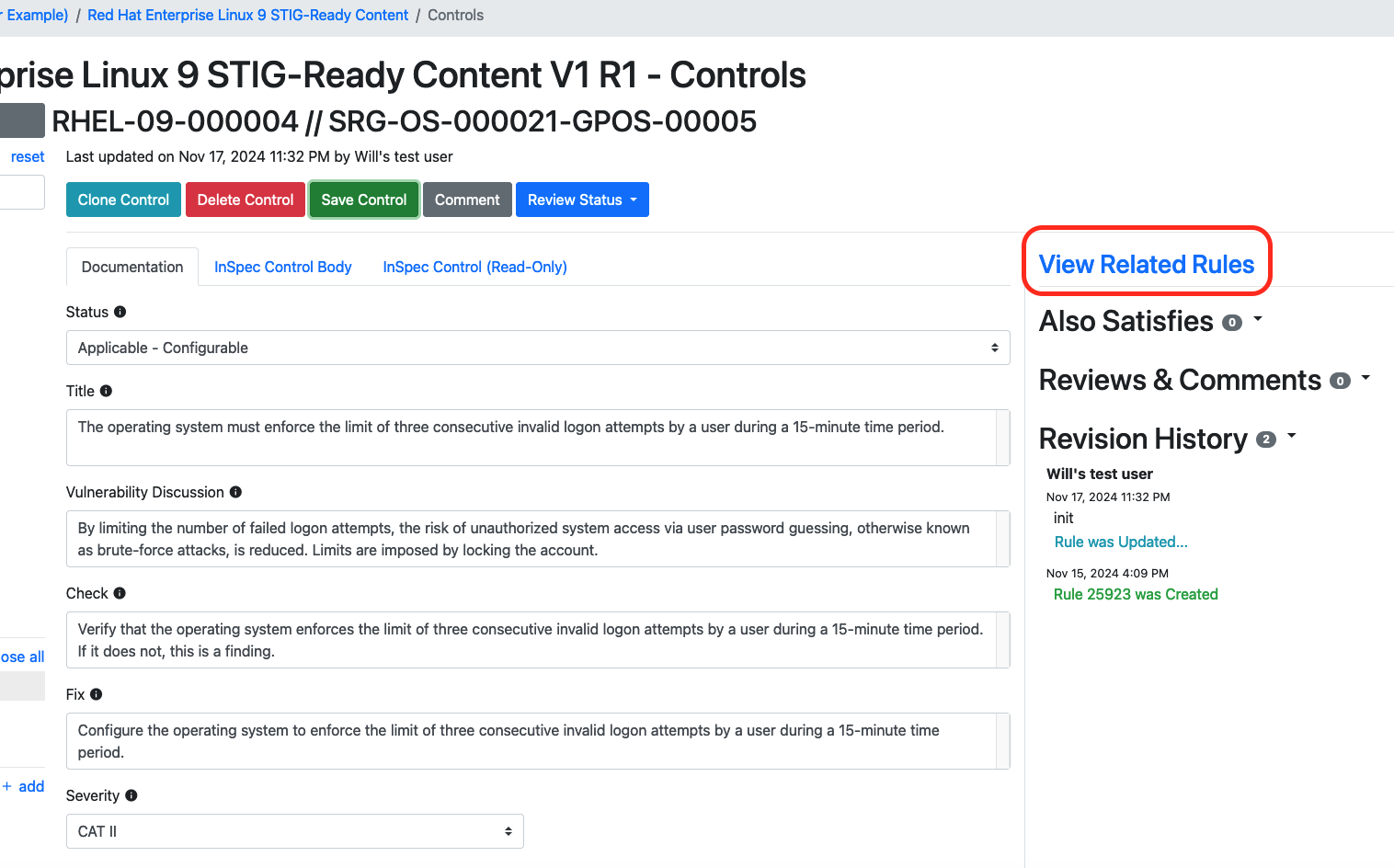Open the Severity dropdown showing CAT II
Image resolution: width=1394 pixels, height=868 pixels.
coord(294,831)
